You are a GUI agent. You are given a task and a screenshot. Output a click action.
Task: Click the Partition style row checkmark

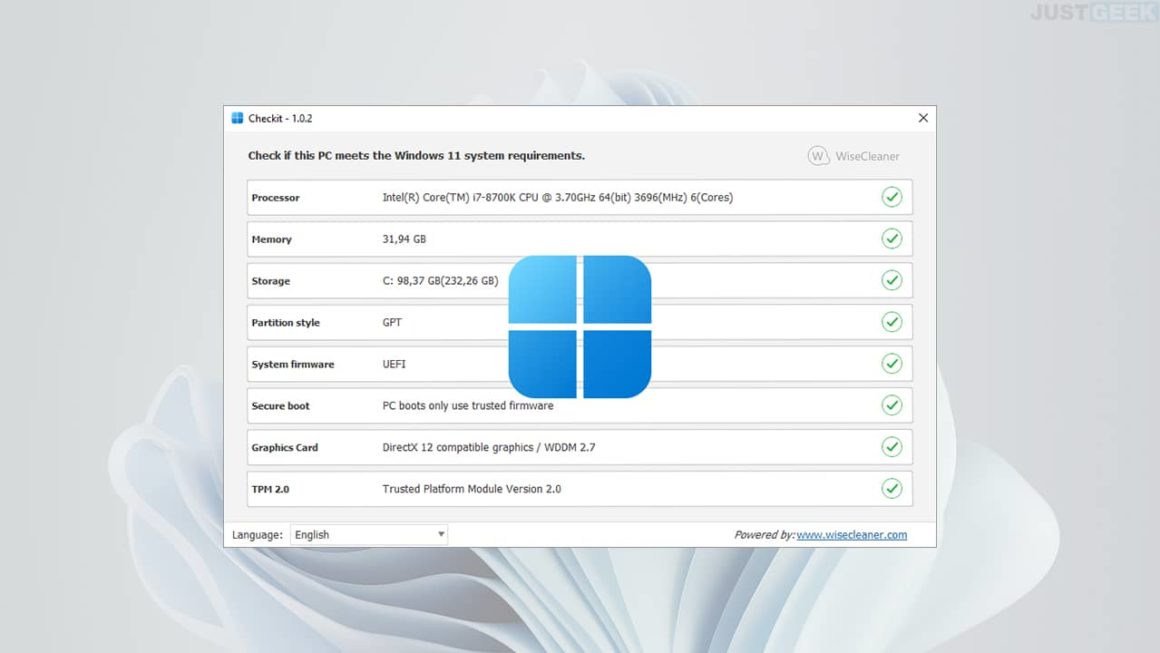click(x=891, y=322)
